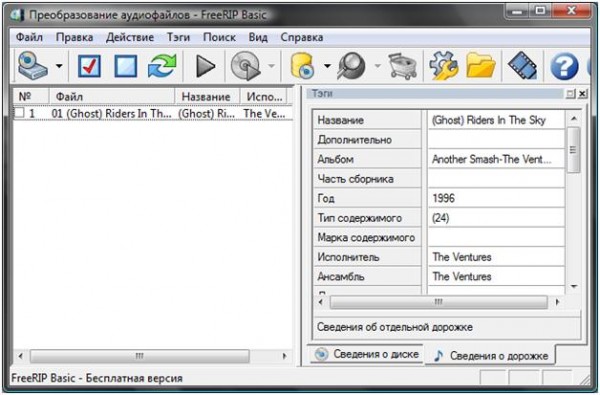This screenshot has width=600, height=395.
Task: Sort by the Файл column header
Action: (112, 96)
